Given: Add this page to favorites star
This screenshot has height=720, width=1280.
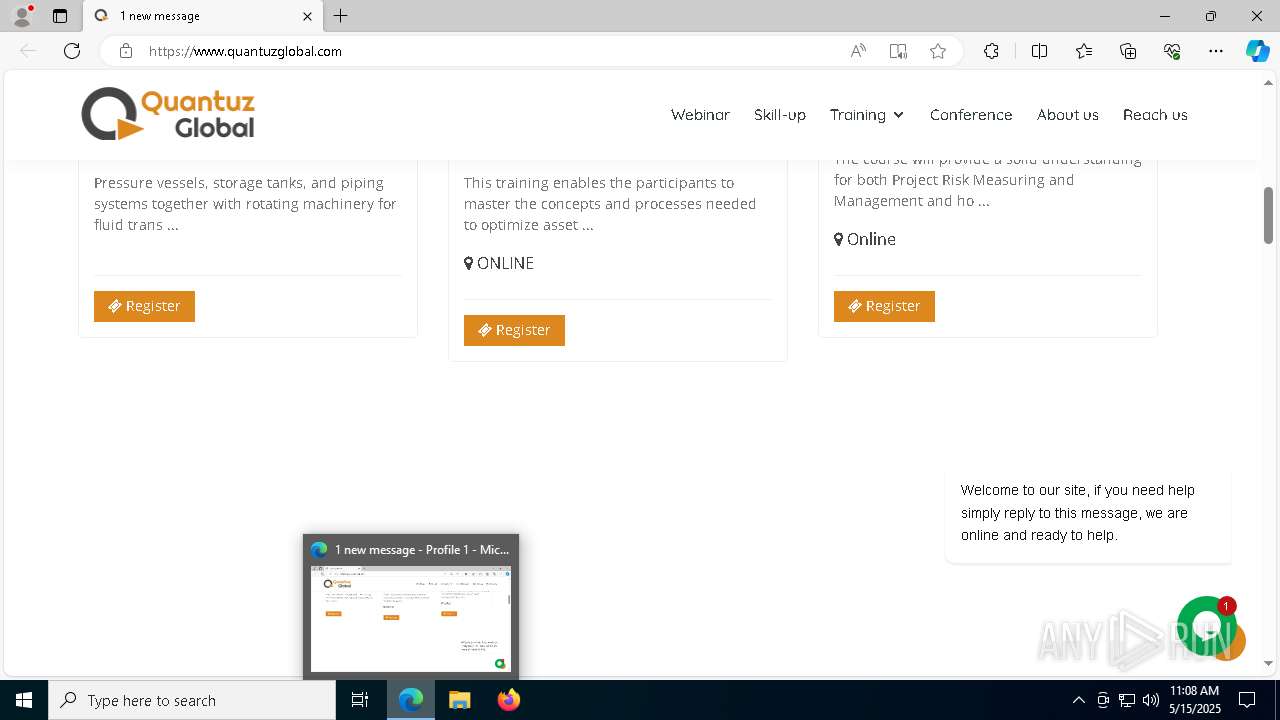Looking at the screenshot, I should 938,51.
